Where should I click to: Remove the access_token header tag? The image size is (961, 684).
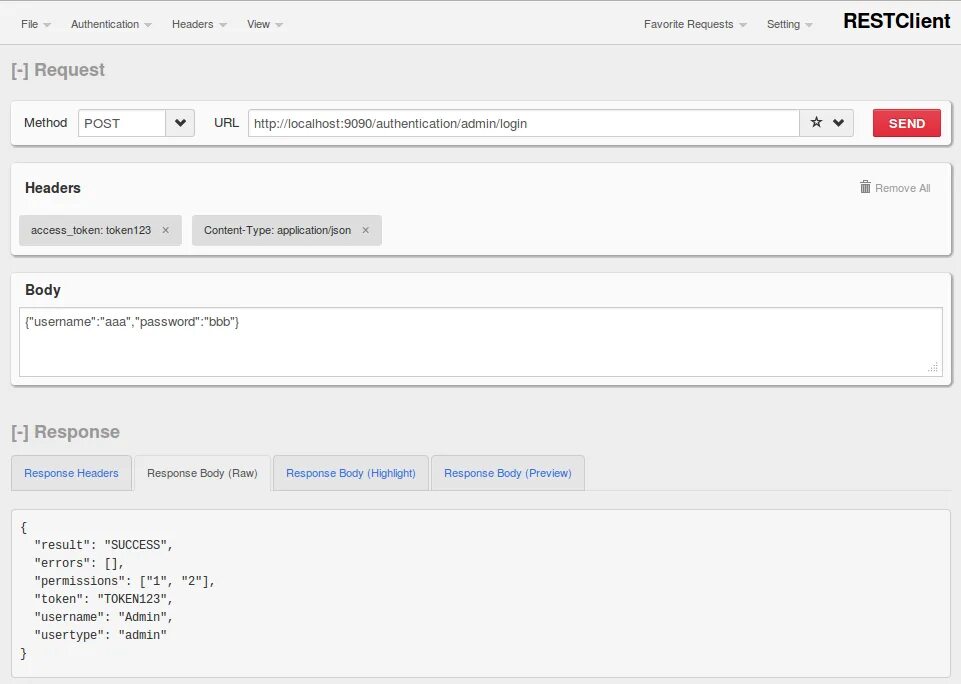[166, 230]
